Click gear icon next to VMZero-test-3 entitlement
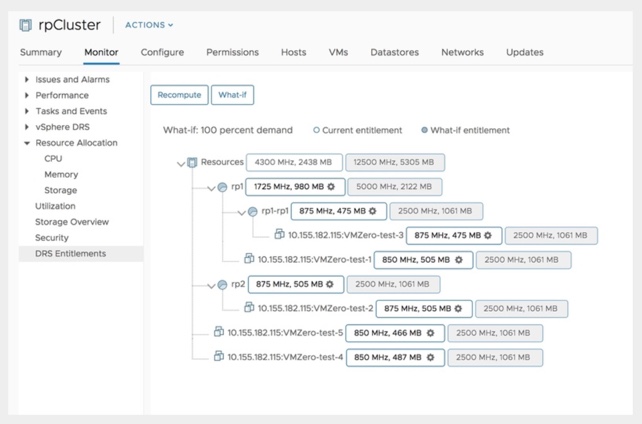 (489, 236)
